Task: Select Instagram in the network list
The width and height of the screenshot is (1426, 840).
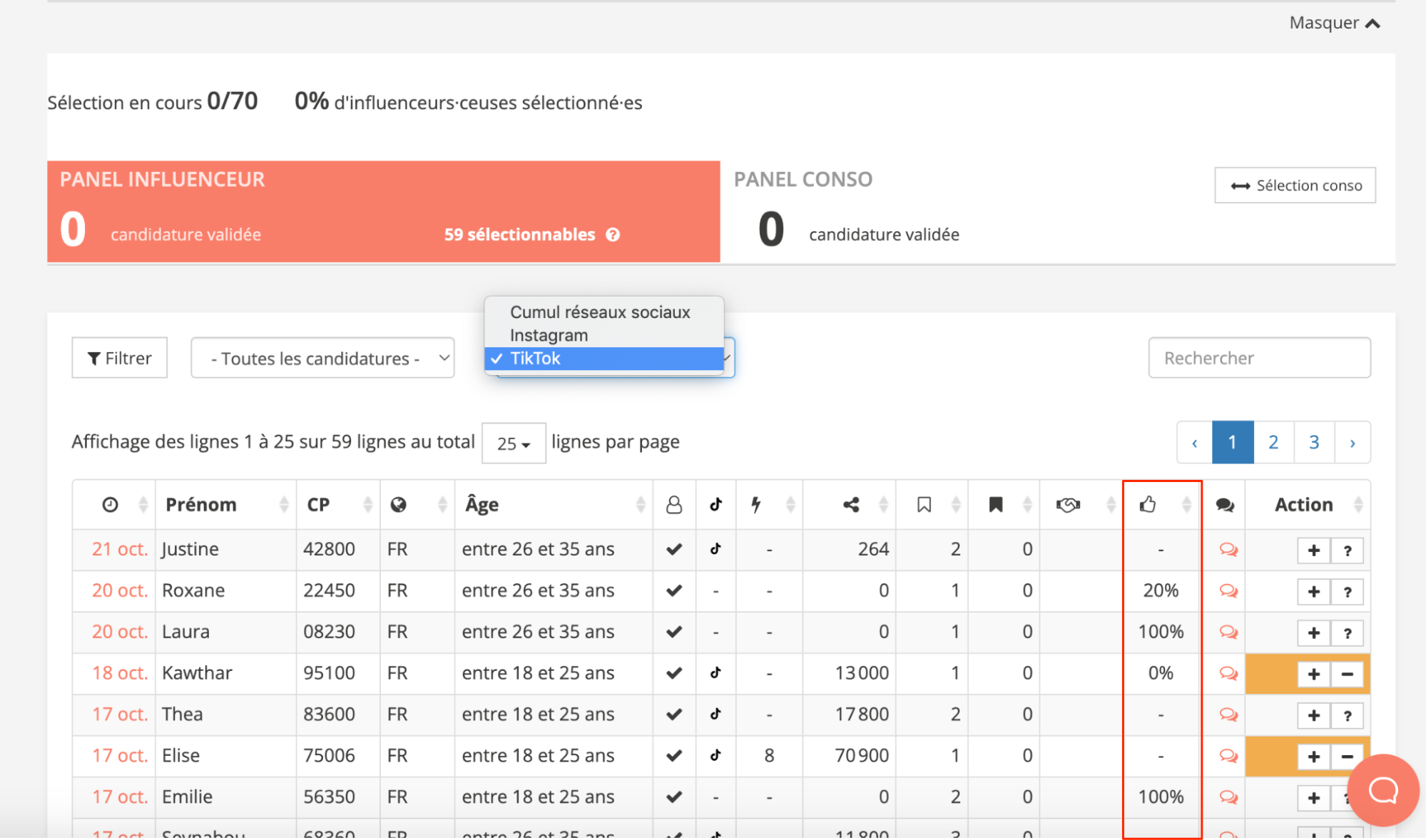Action: click(549, 335)
